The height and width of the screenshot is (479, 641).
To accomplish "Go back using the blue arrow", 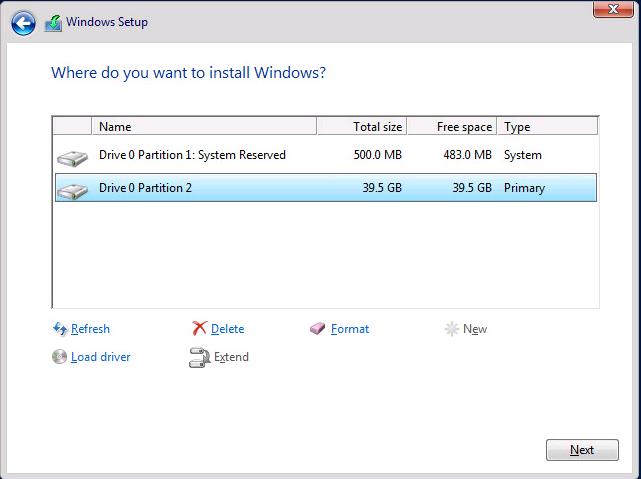I will (x=23, y=23).
